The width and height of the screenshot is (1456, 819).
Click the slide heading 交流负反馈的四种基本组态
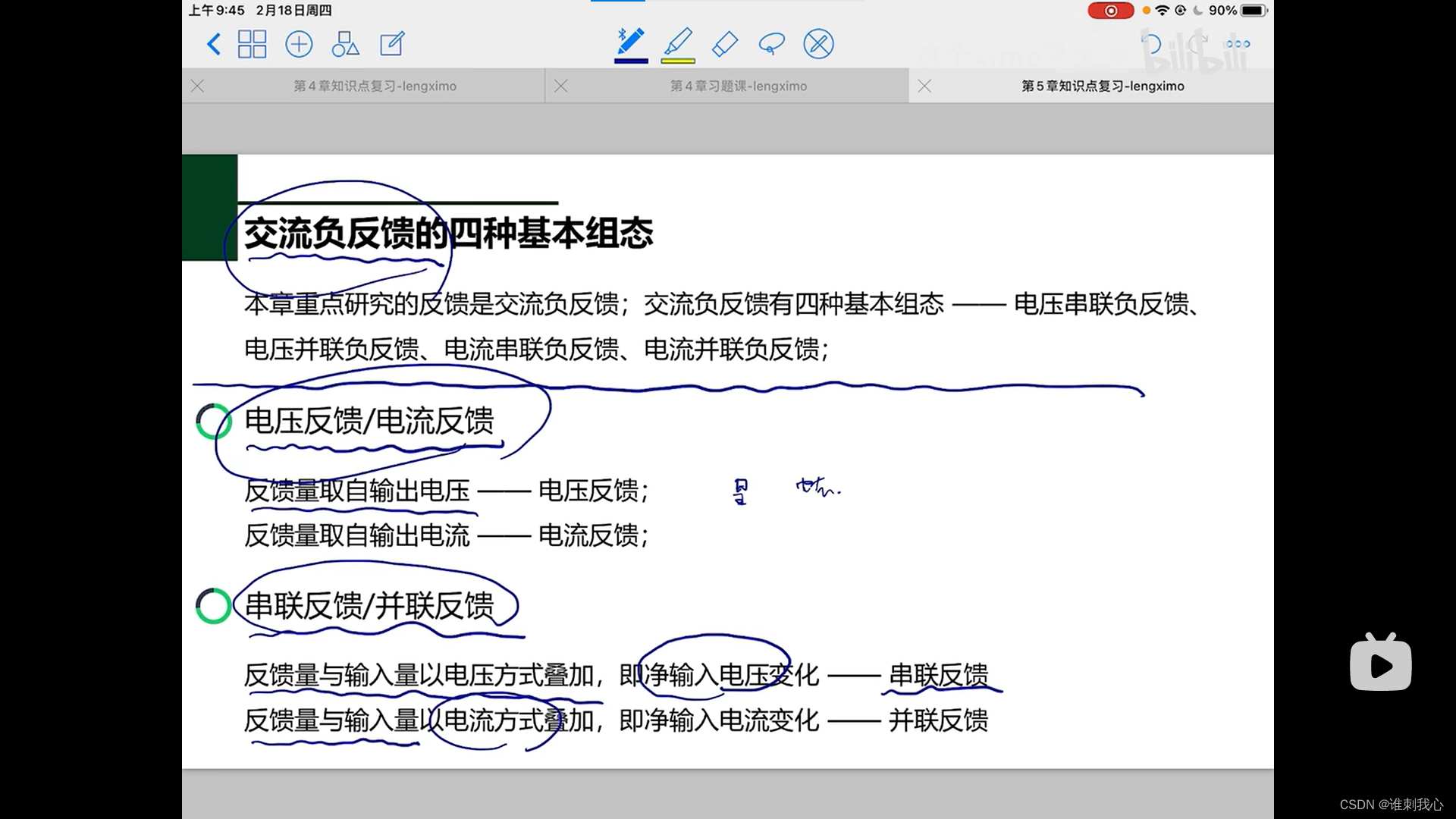[x=447, y=233]
